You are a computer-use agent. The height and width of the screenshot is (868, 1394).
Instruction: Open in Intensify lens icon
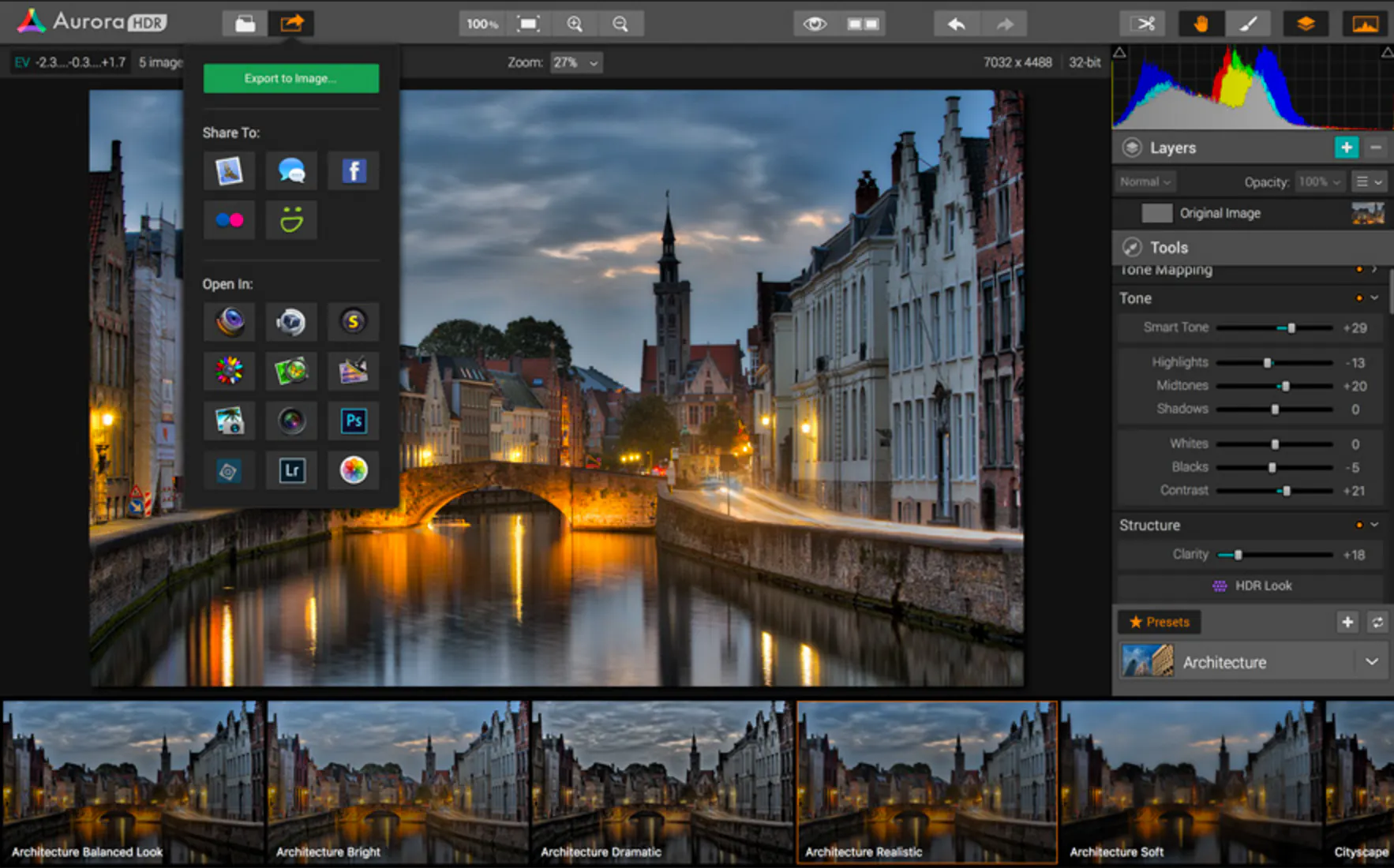(x=229, y=321)
